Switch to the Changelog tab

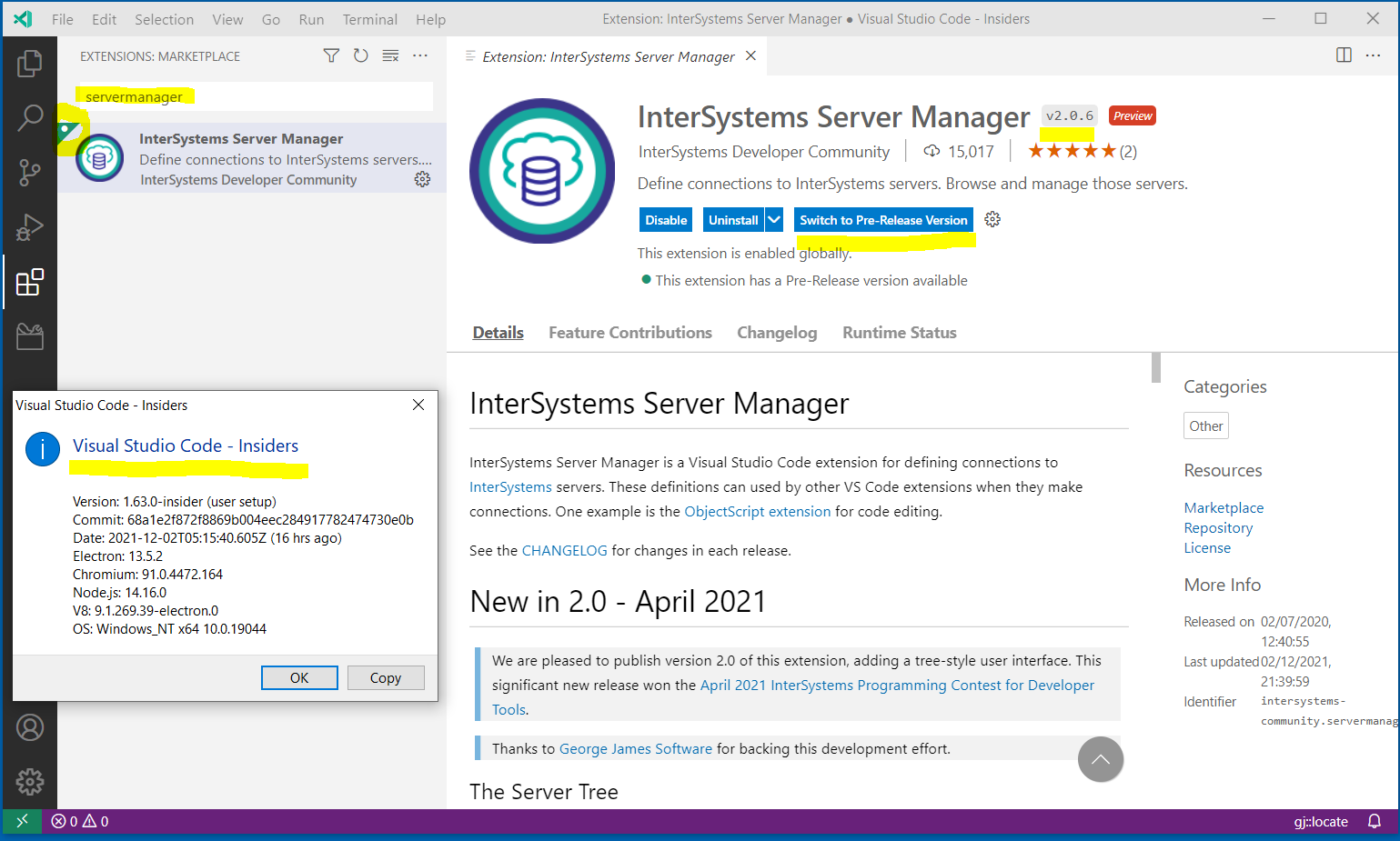pos(777,333)
